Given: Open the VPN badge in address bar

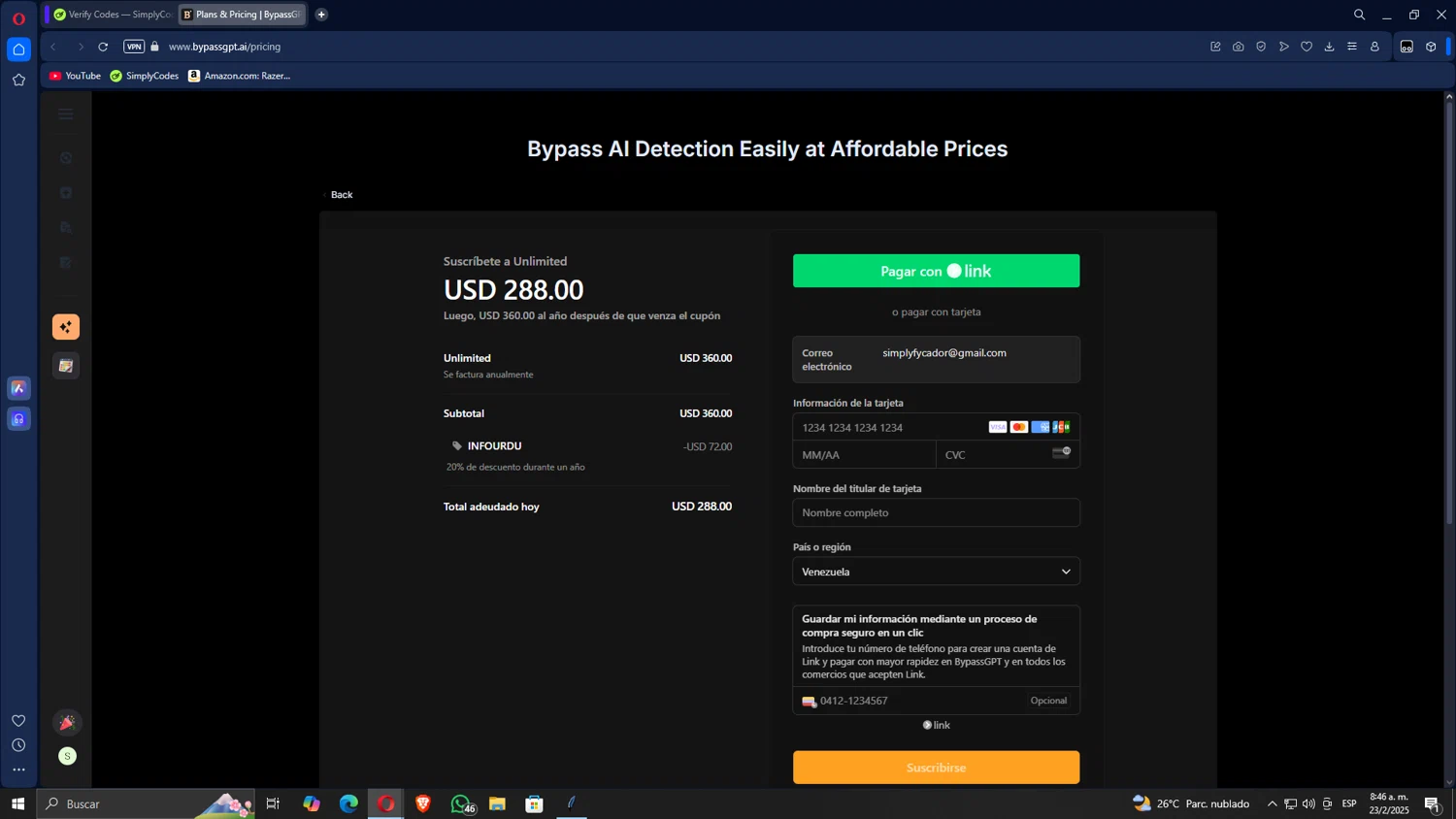Looking at the screenshot, I should coord(134,47).
